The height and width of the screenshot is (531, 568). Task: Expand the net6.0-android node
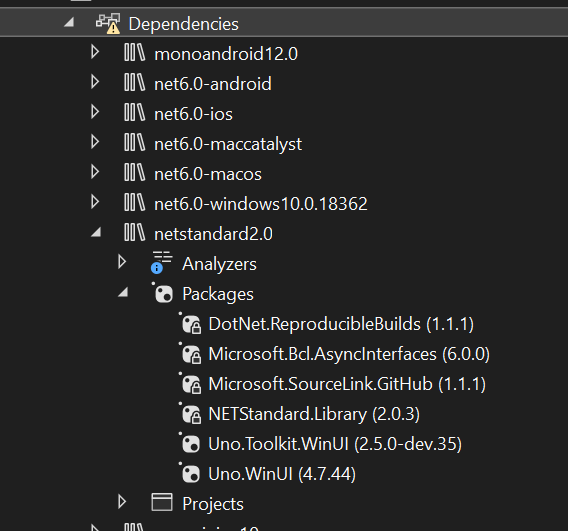pyautogui.click(x=95, y=82)
